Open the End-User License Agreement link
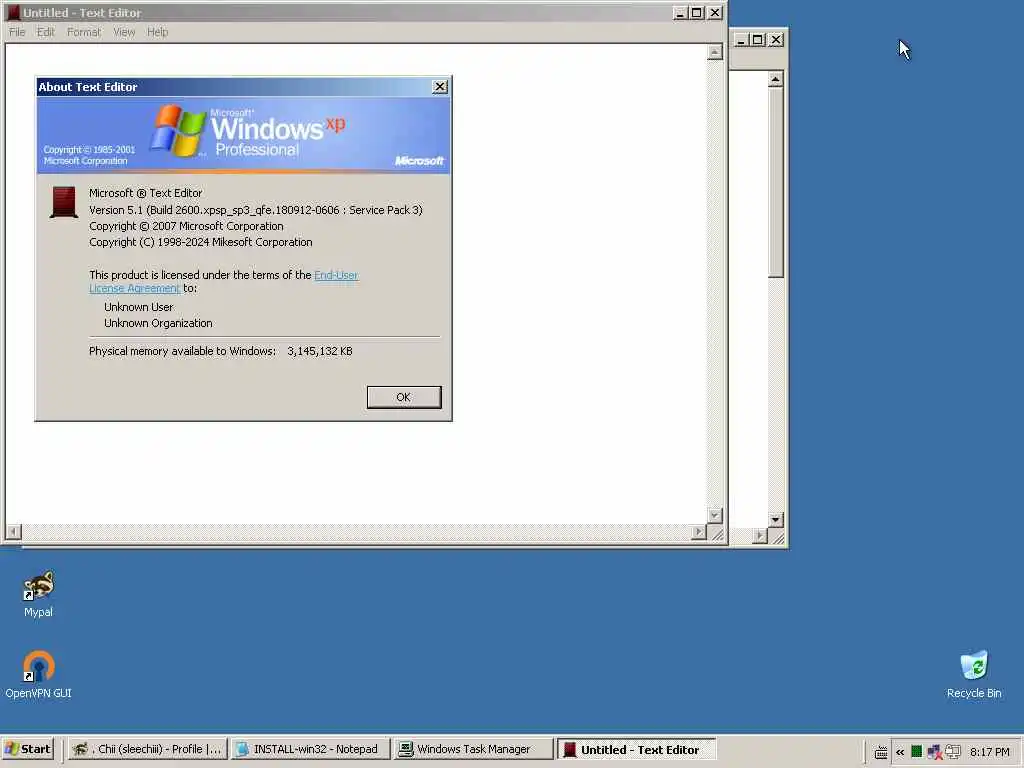Viewport: 1024px width, 768px height. [x=223, y=281]
